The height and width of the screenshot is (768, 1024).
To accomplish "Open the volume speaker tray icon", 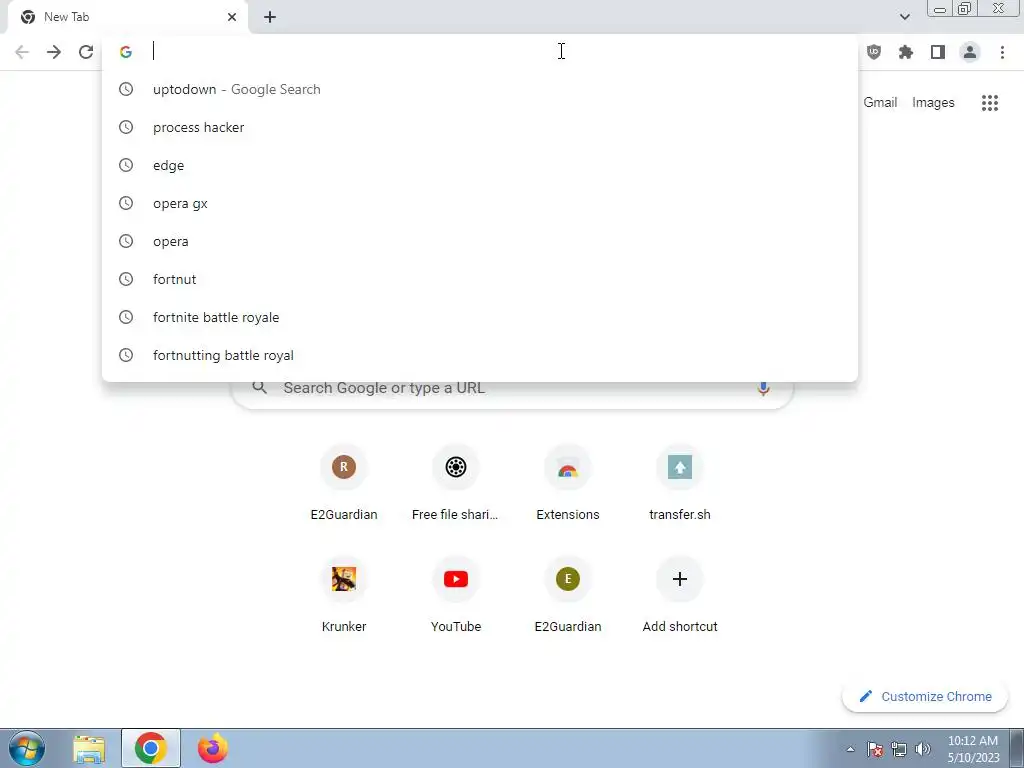I will point(923,749).
